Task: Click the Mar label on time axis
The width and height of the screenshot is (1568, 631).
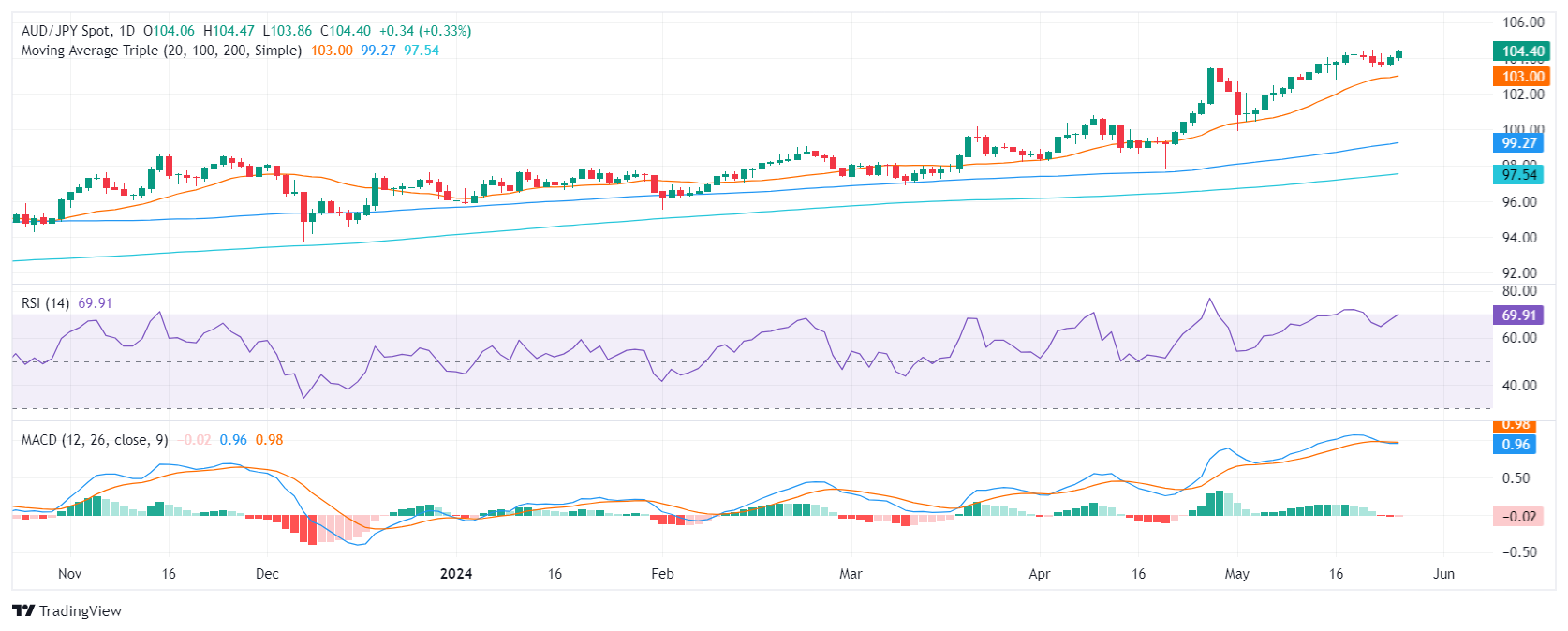Action: coord(851,574)
